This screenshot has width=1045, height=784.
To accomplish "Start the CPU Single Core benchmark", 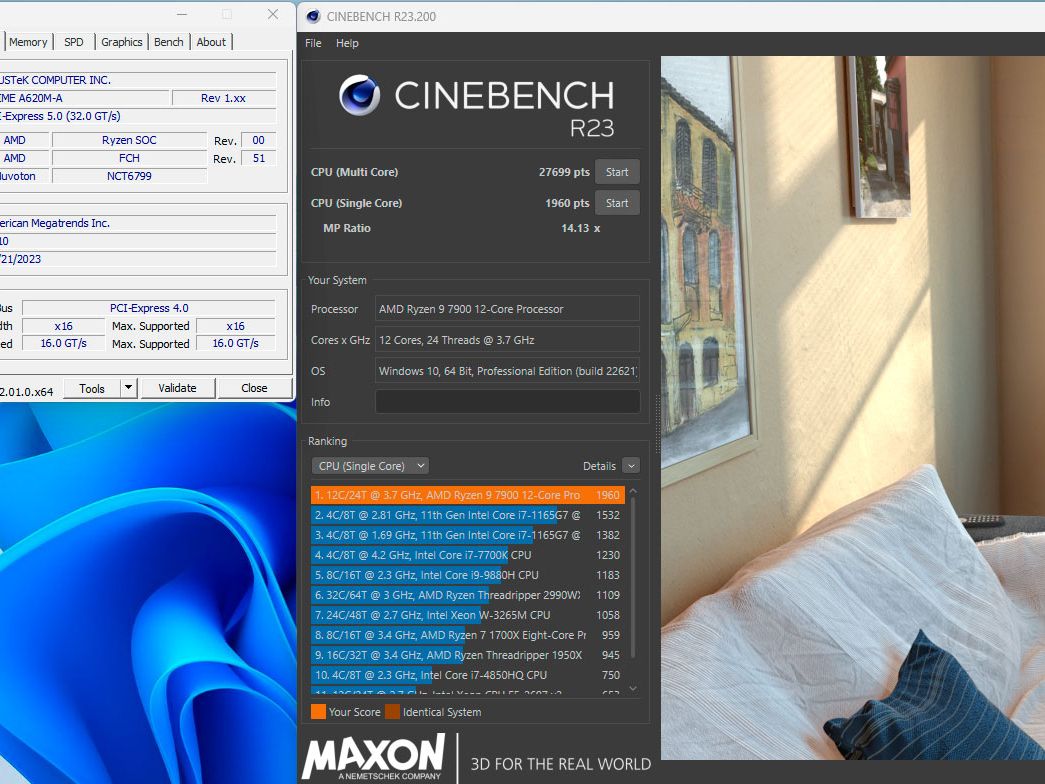I will [617, 202].
